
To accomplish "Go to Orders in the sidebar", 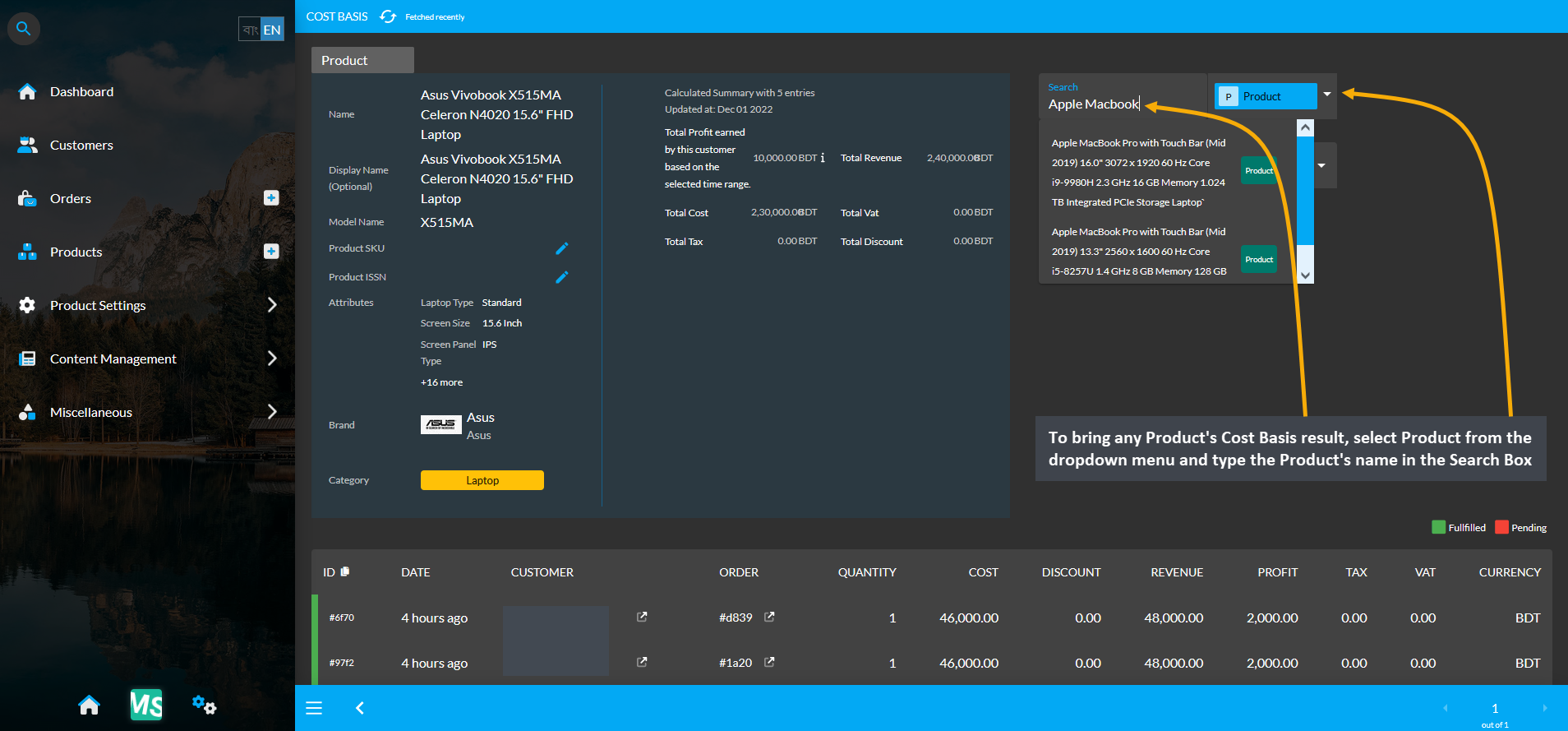I will click(71, 198).
